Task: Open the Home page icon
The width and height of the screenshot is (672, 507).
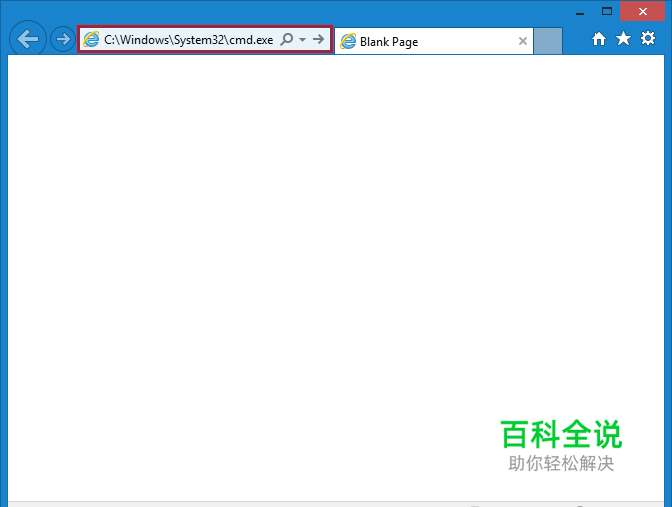Action: 599,39
